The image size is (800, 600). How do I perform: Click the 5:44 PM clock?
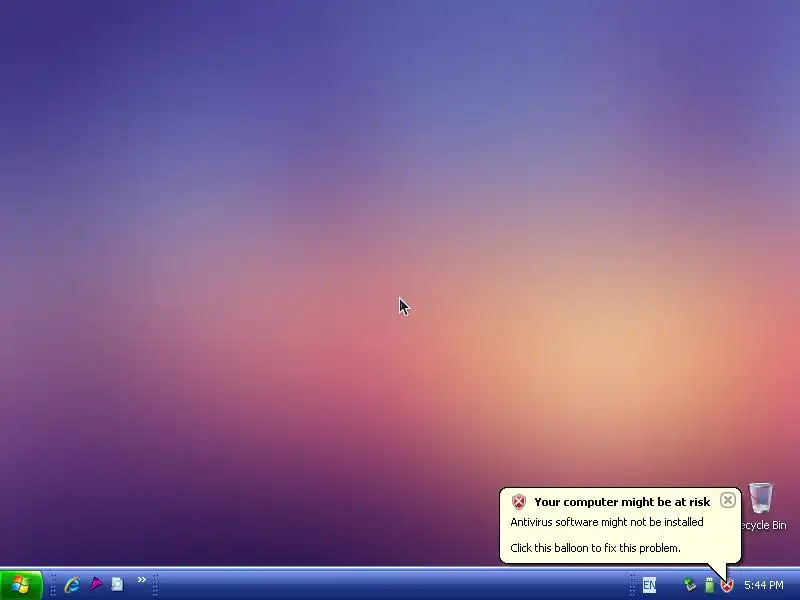764,585
